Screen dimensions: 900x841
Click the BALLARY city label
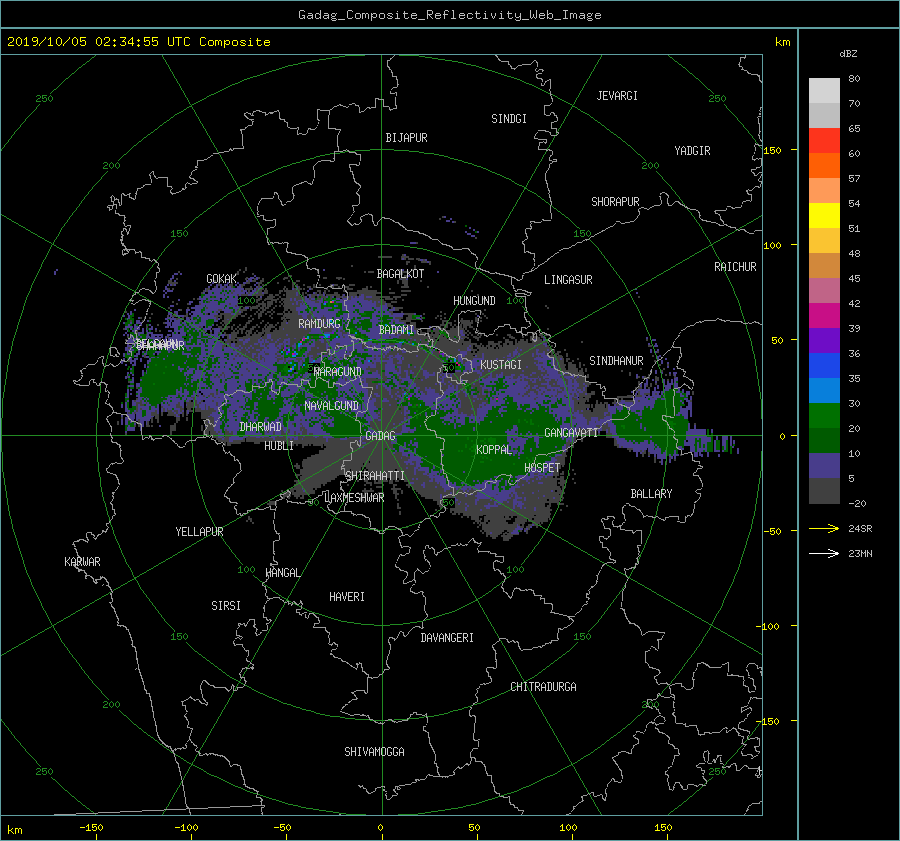[651, 494]
